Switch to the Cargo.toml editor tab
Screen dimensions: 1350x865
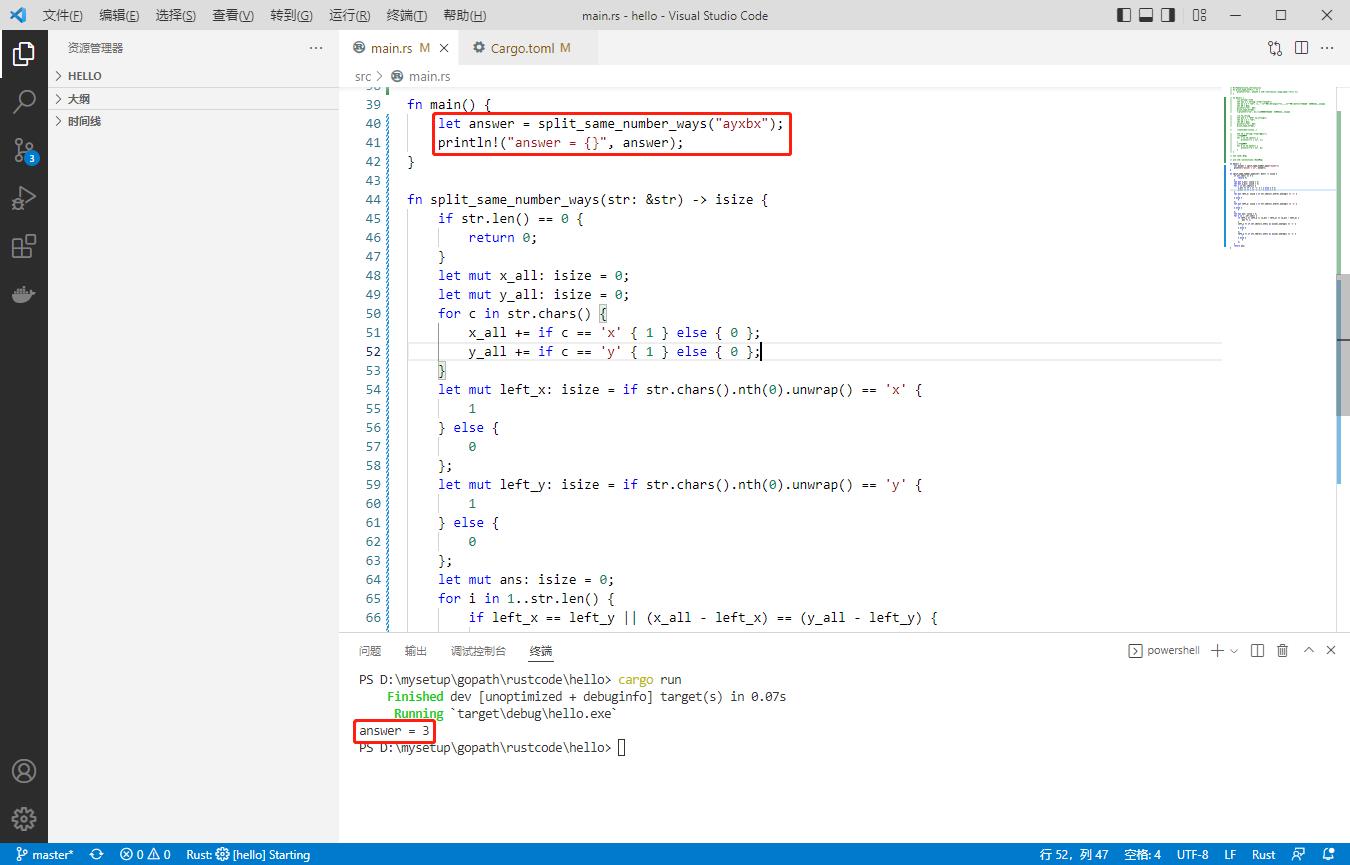click(528, 48)
